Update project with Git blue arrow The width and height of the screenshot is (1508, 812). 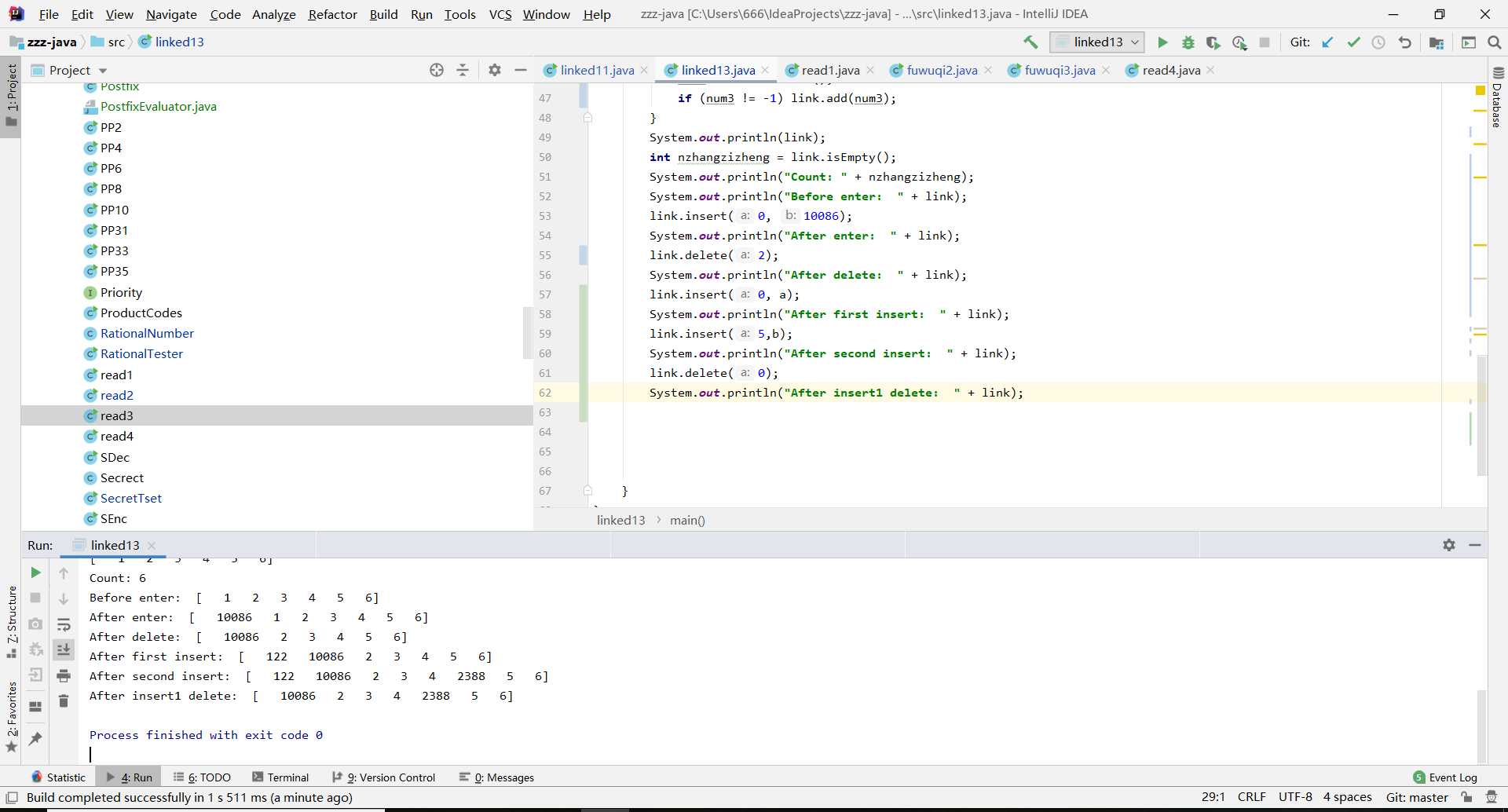pos(1327,42)
